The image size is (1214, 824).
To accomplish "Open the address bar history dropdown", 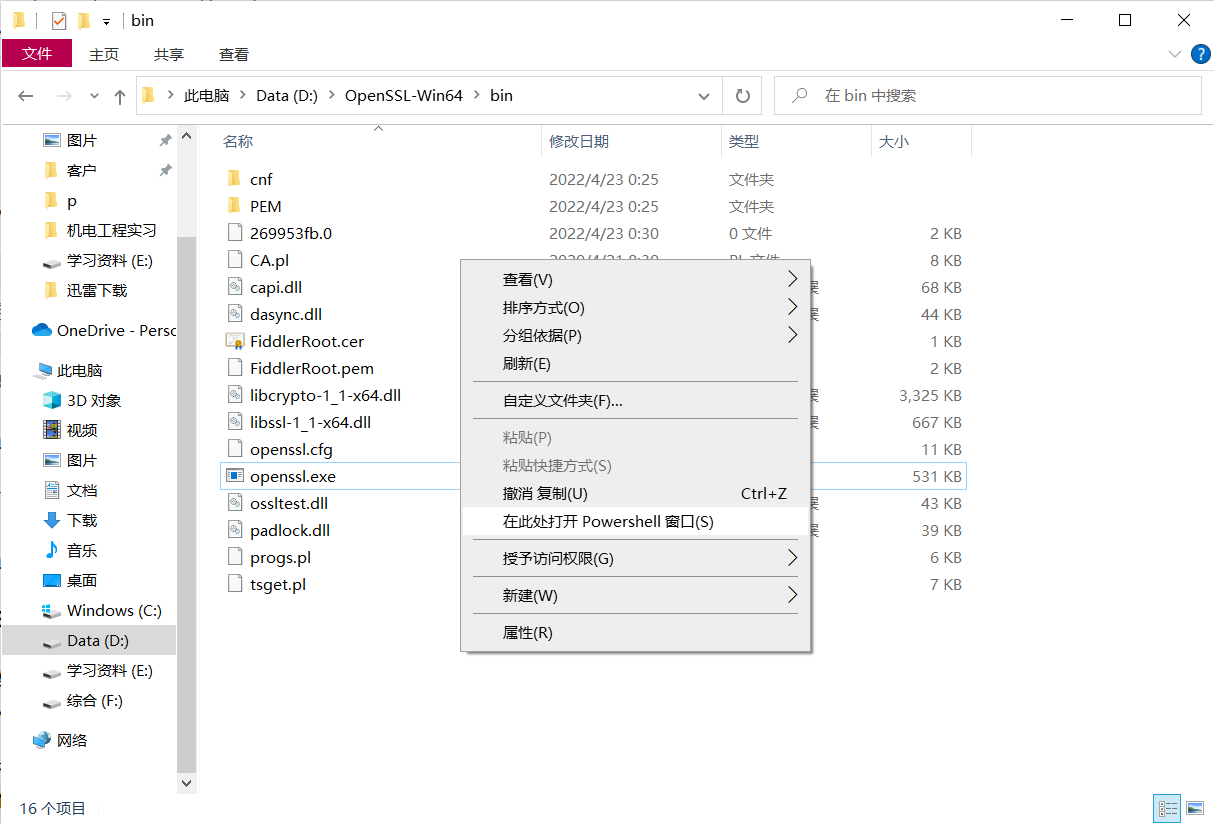I will 703,96.
